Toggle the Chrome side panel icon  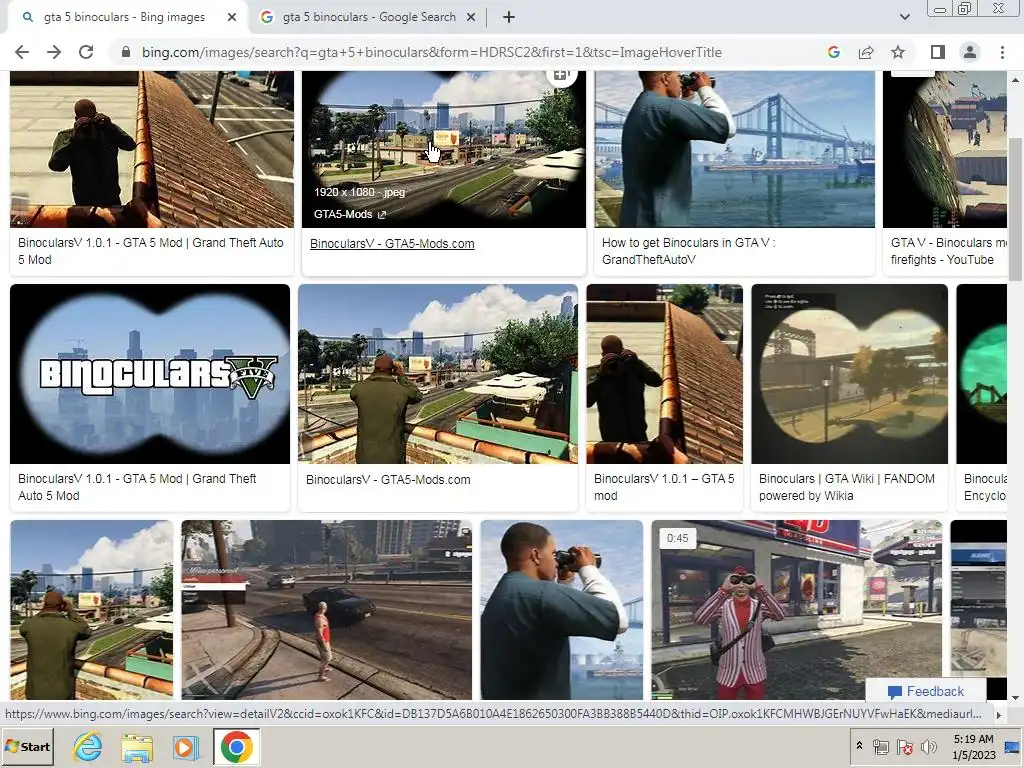coord(937,52)
